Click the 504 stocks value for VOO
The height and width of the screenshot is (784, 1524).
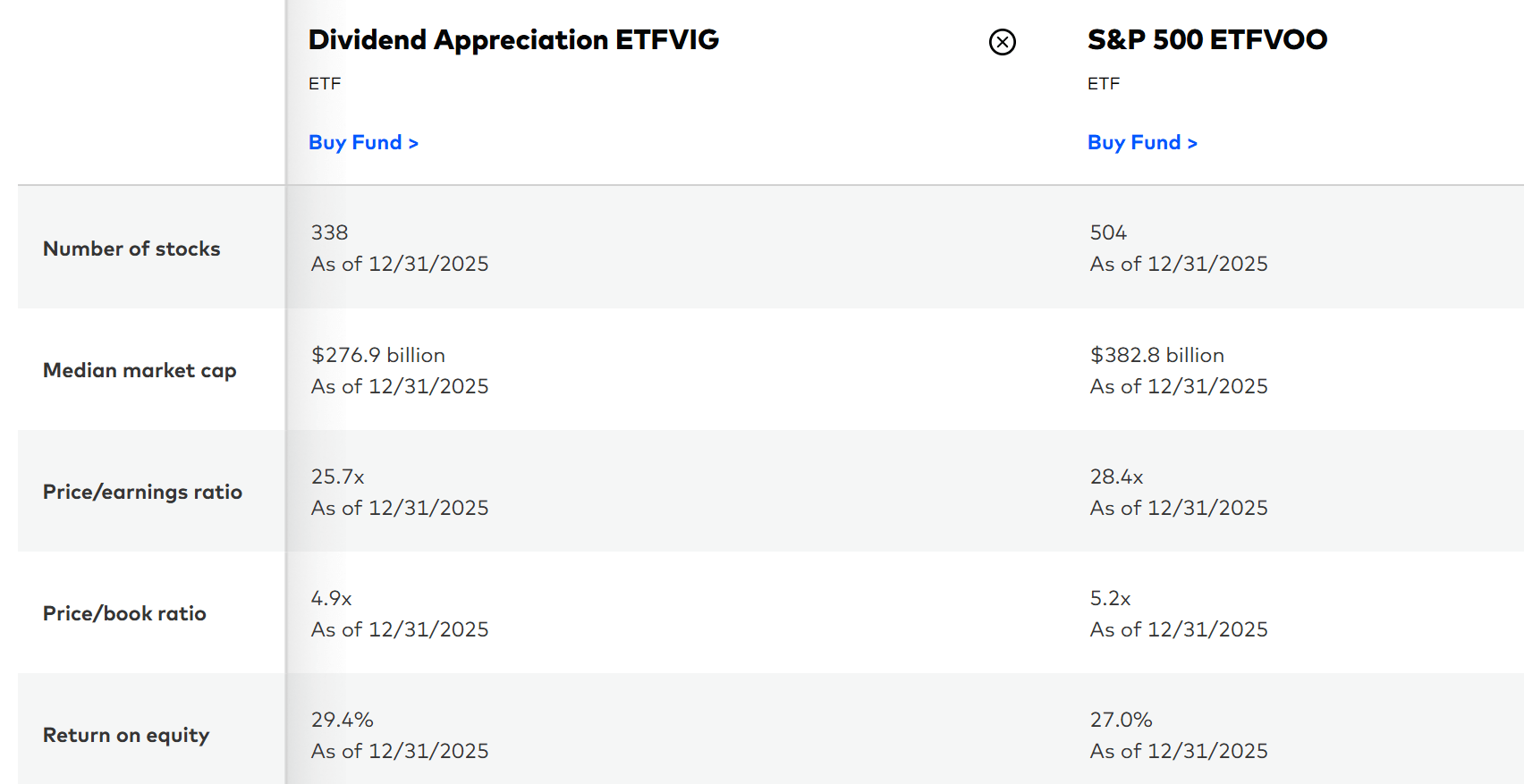click(x=1108, y=232)
